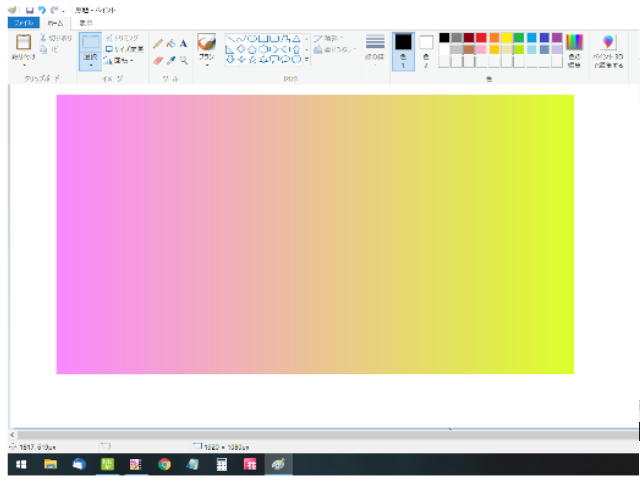Open the shape Fill dropdown

[x=335, y=49]
